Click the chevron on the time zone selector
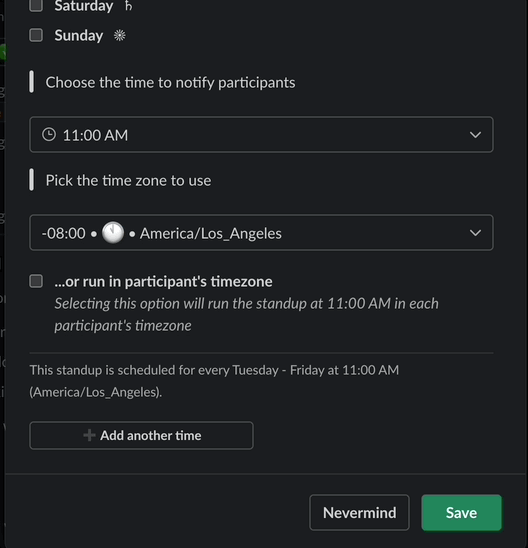Viewport: 528px width, 548px height. pyautogui.click(x=475, y=233)
